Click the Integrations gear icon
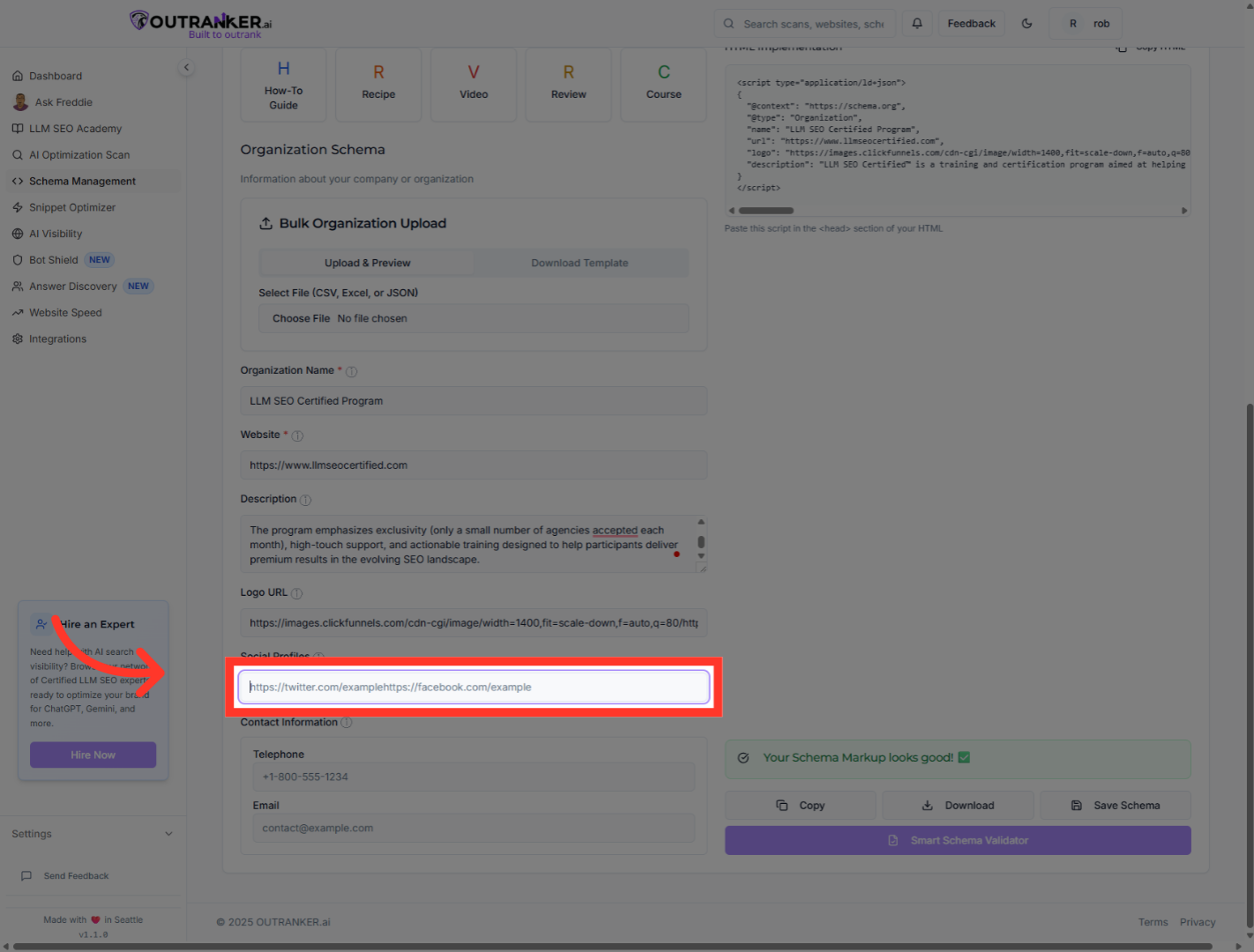The image size is (1254, 952). (18, 339)
